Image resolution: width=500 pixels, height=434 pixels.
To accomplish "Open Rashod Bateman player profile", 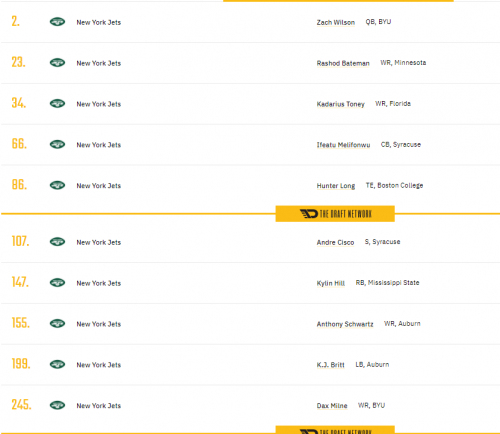I will pyautogui.click(x=343, y=63).
